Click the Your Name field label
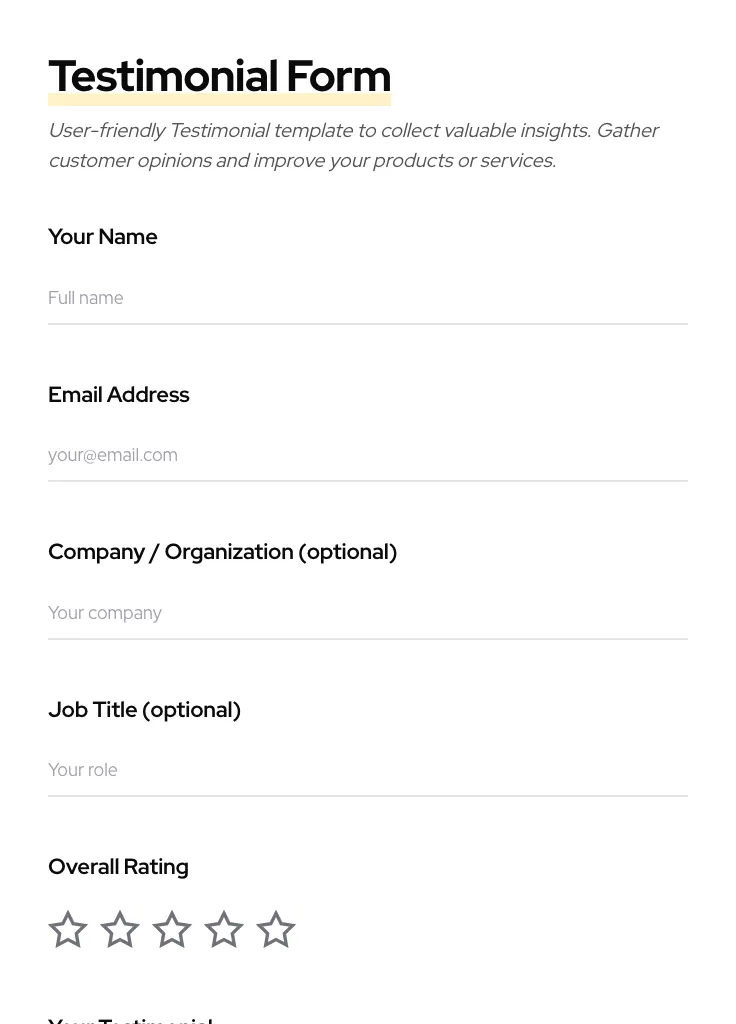Image resolution: width=736 pixels, height=1024 pixels. point(103,237)
